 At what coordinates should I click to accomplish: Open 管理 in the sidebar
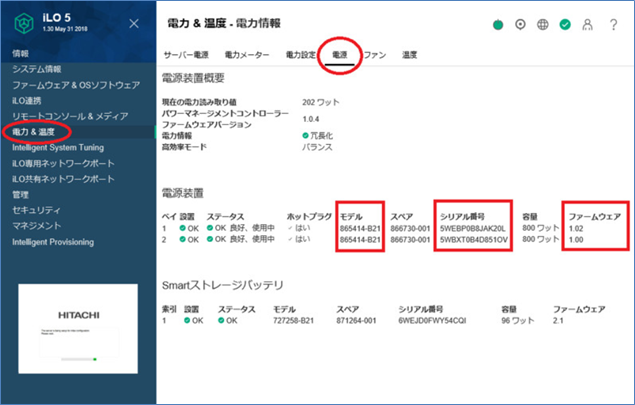coord(20,195)
